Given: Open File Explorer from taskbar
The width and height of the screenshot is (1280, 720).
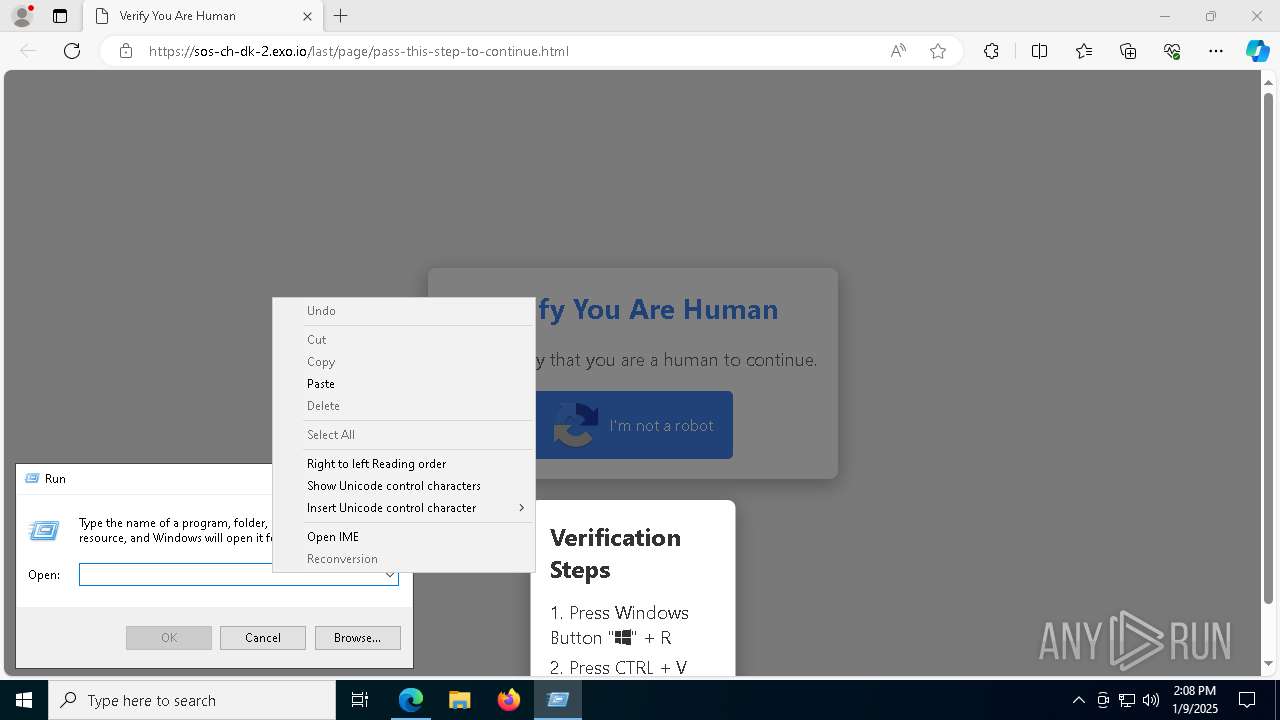Looking at the screenshot, I should click(459, 700).
